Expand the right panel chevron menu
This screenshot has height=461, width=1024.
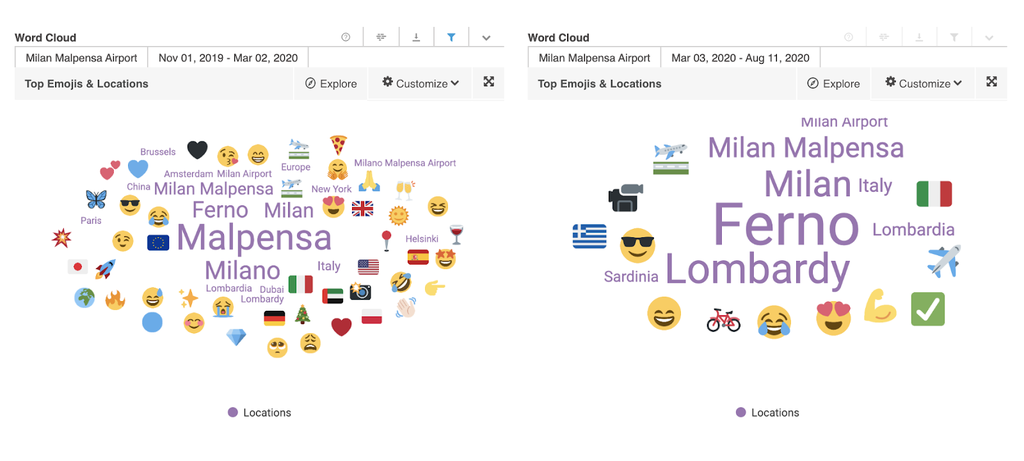(989, 38)
